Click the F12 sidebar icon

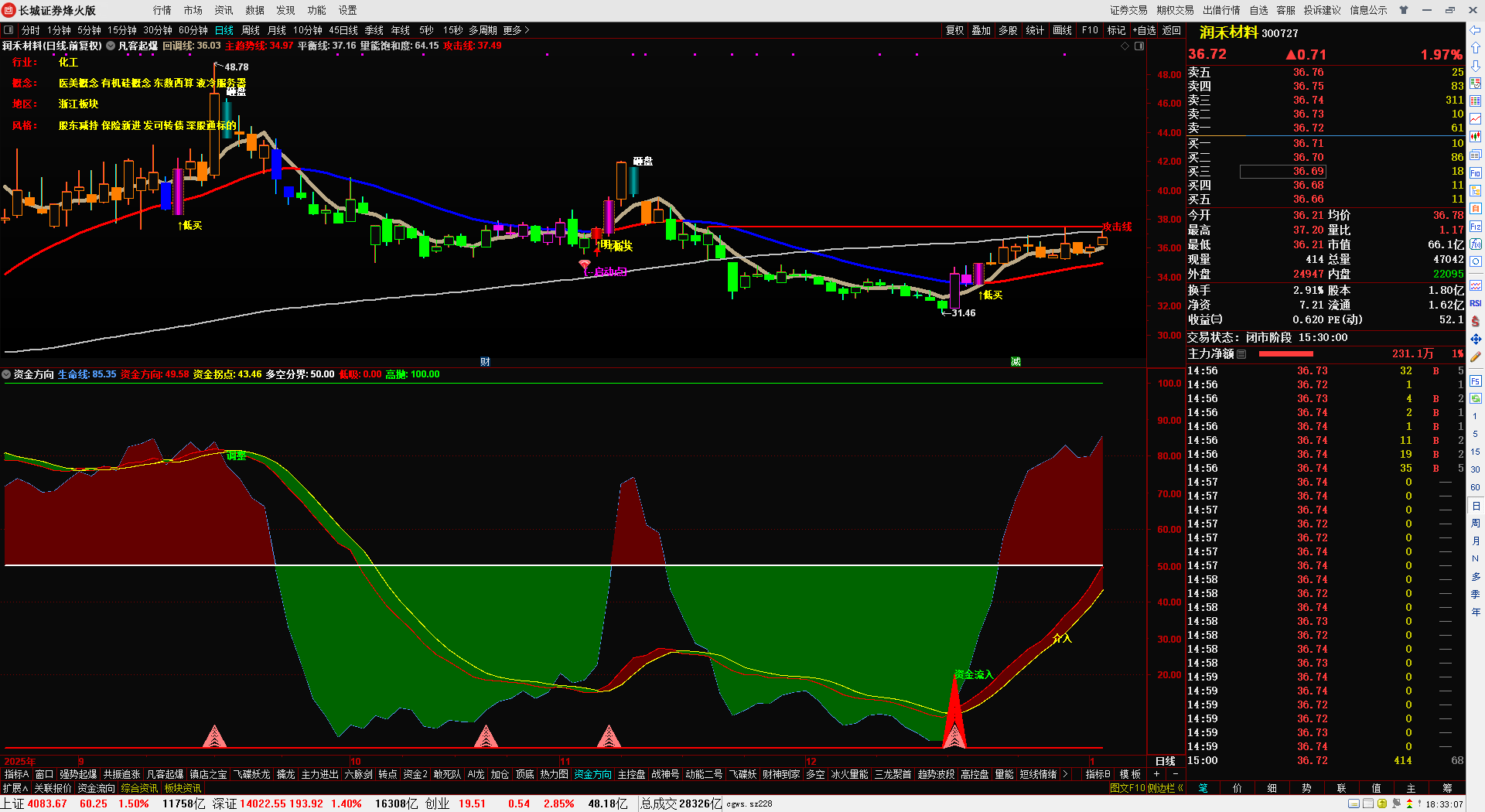click(x=1476, y=227)
